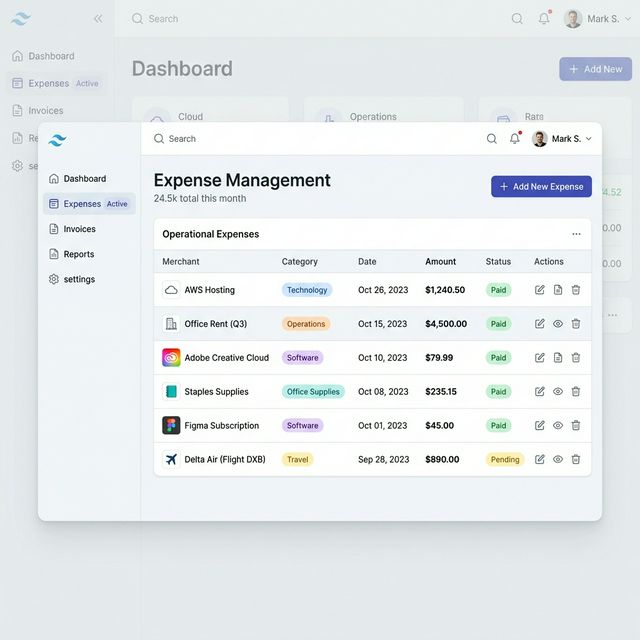Image resolution: width=640 pixels, height=640 pixels.
Task: Toggle eye icon for Staples Supplies row
Action: pyautogui.click(x=558, y=392)
